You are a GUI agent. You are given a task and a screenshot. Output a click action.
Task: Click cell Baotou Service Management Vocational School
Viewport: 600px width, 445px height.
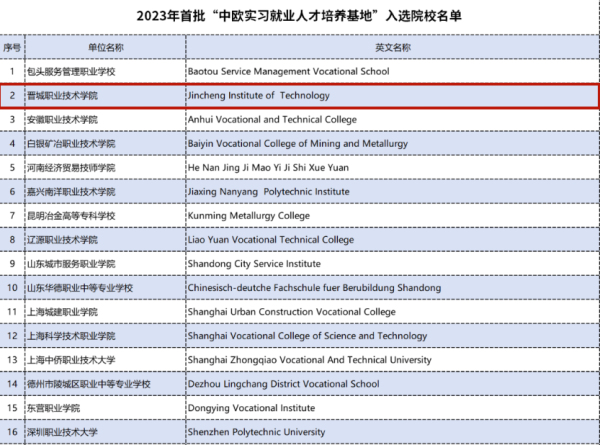pos(393,72)
